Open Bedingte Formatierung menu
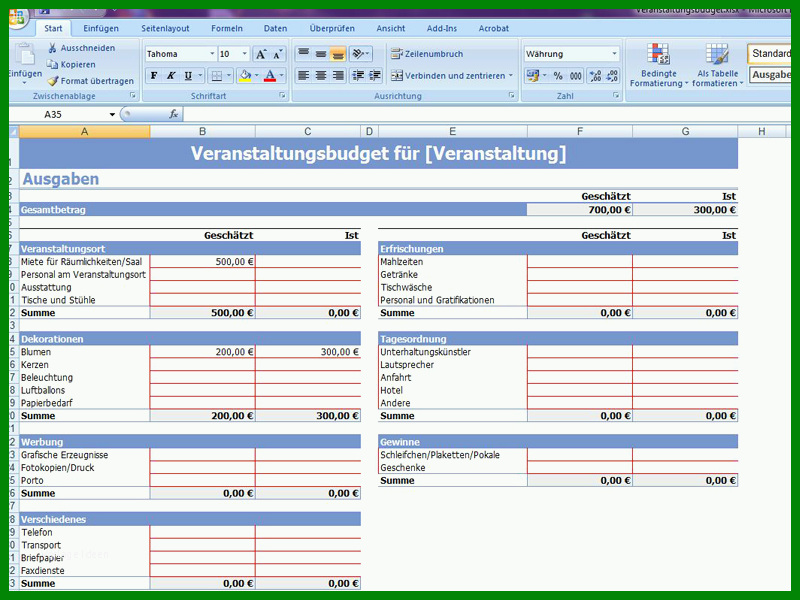 [659, 65]
